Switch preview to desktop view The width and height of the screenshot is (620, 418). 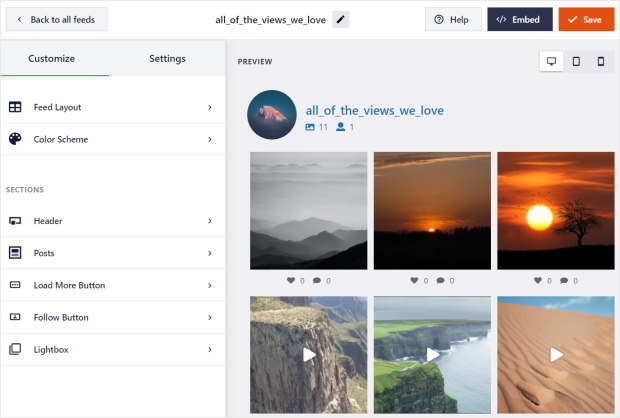pyautogui.click(x=551, y=61)
